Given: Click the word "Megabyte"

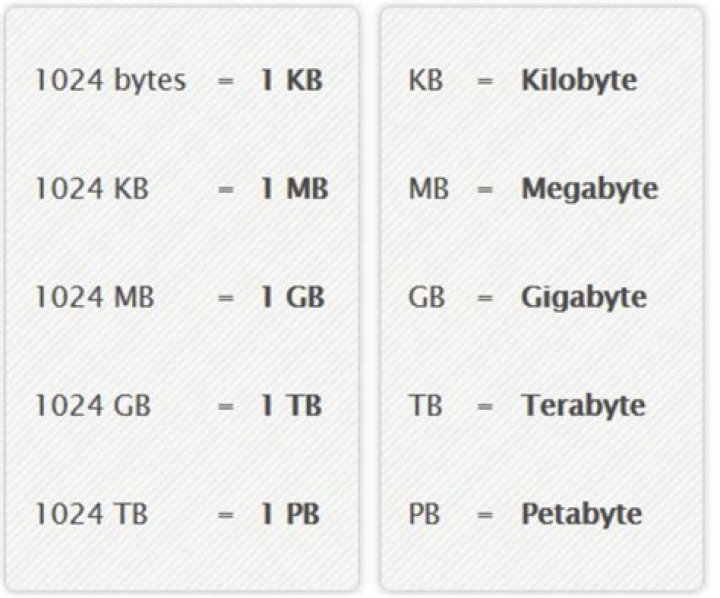Looking at the screenshot, I should coord(589,189).
